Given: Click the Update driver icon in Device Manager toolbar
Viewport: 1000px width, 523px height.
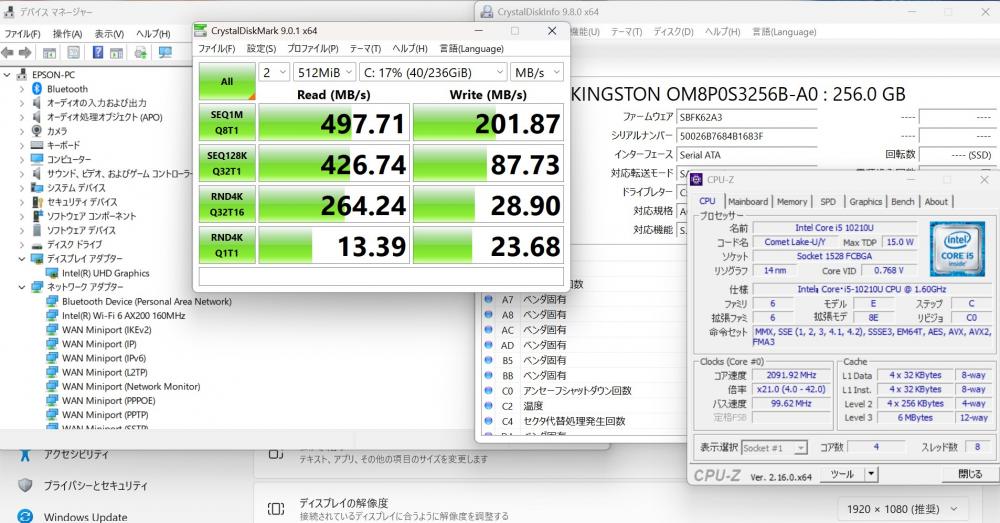Looking at the screenshot, I should pos(141,52).
